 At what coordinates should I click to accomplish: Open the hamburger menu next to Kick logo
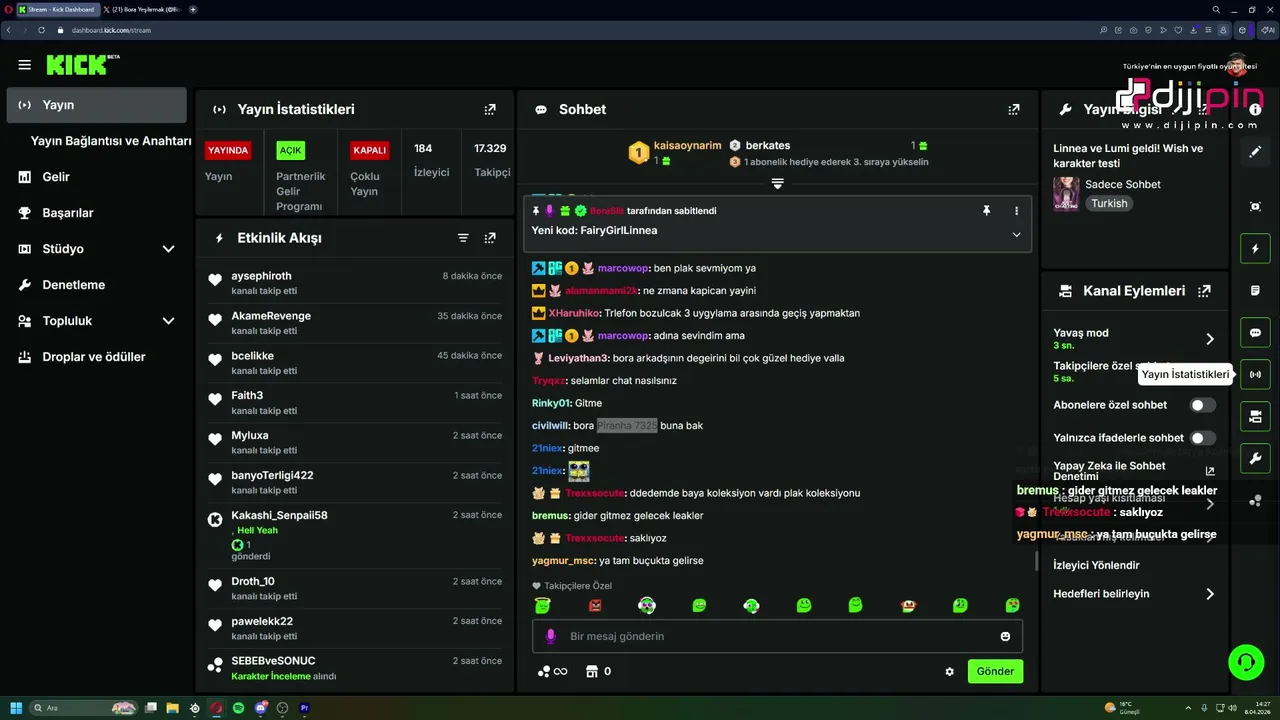coord(25,65)
